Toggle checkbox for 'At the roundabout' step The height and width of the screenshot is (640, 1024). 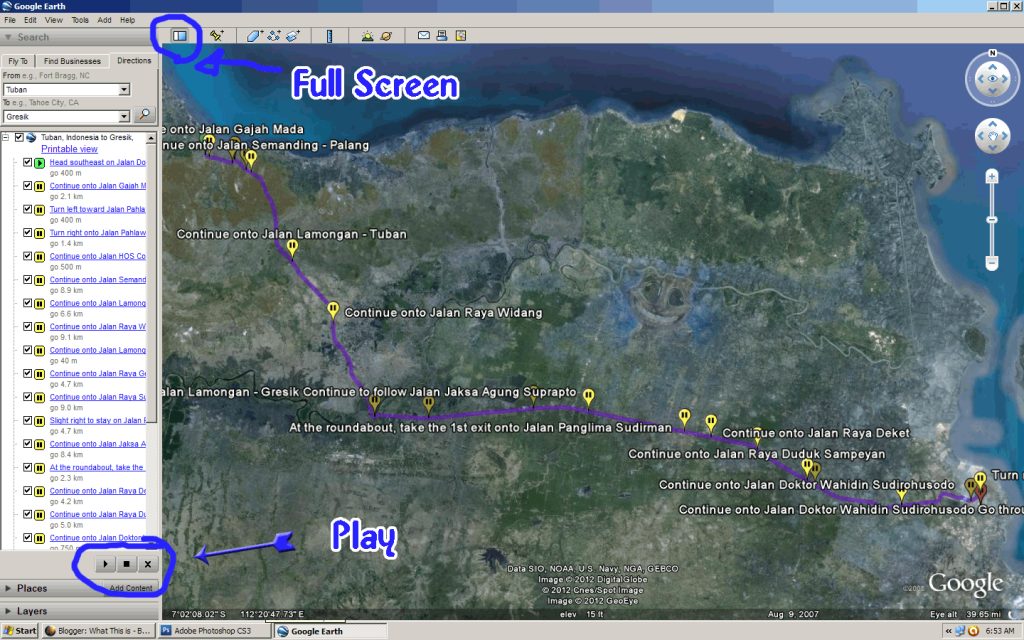tap(28, 467)
